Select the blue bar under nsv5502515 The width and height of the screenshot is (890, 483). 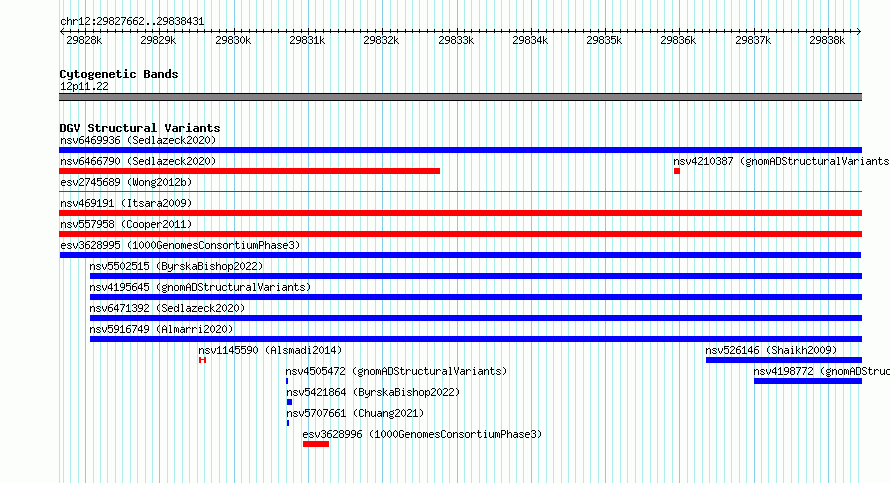pyautogui.click(x=476, y=276)
